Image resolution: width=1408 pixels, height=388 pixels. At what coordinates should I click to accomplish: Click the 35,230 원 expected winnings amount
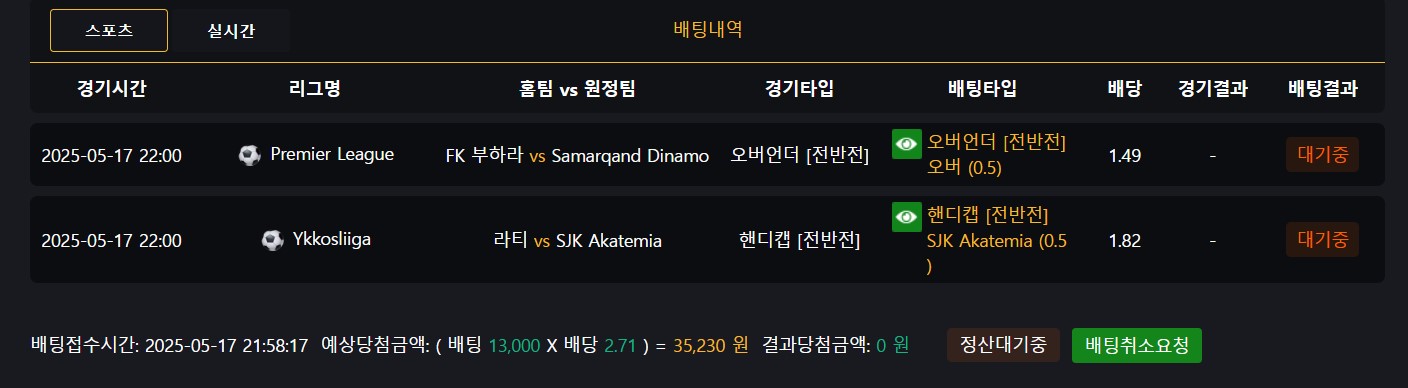[711, 345]
